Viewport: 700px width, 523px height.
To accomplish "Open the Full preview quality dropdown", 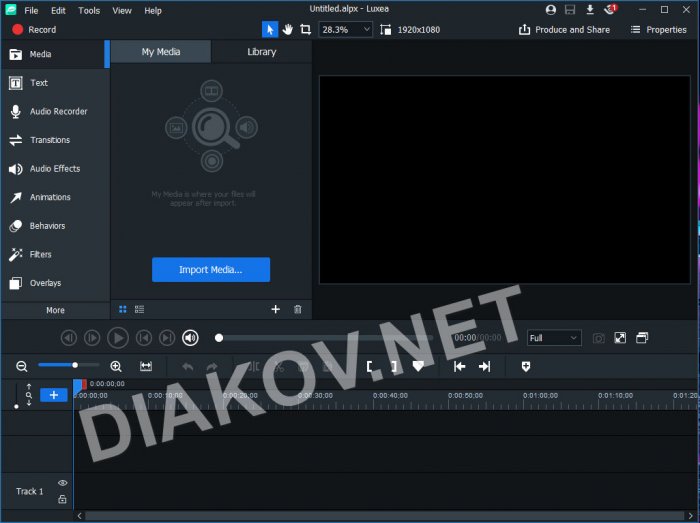I will [553, 338].
